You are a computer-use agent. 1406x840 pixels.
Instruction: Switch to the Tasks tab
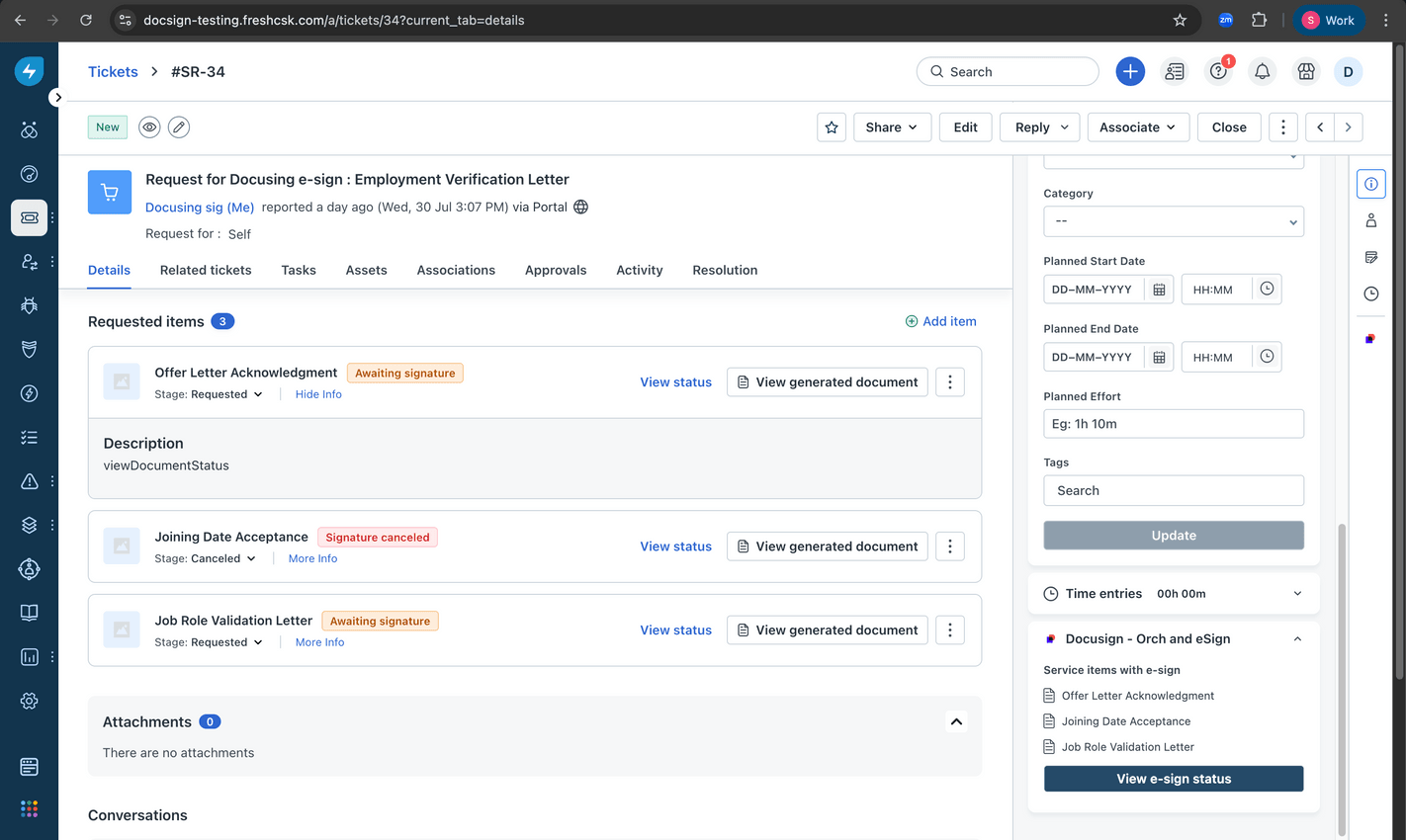point(299,270)
